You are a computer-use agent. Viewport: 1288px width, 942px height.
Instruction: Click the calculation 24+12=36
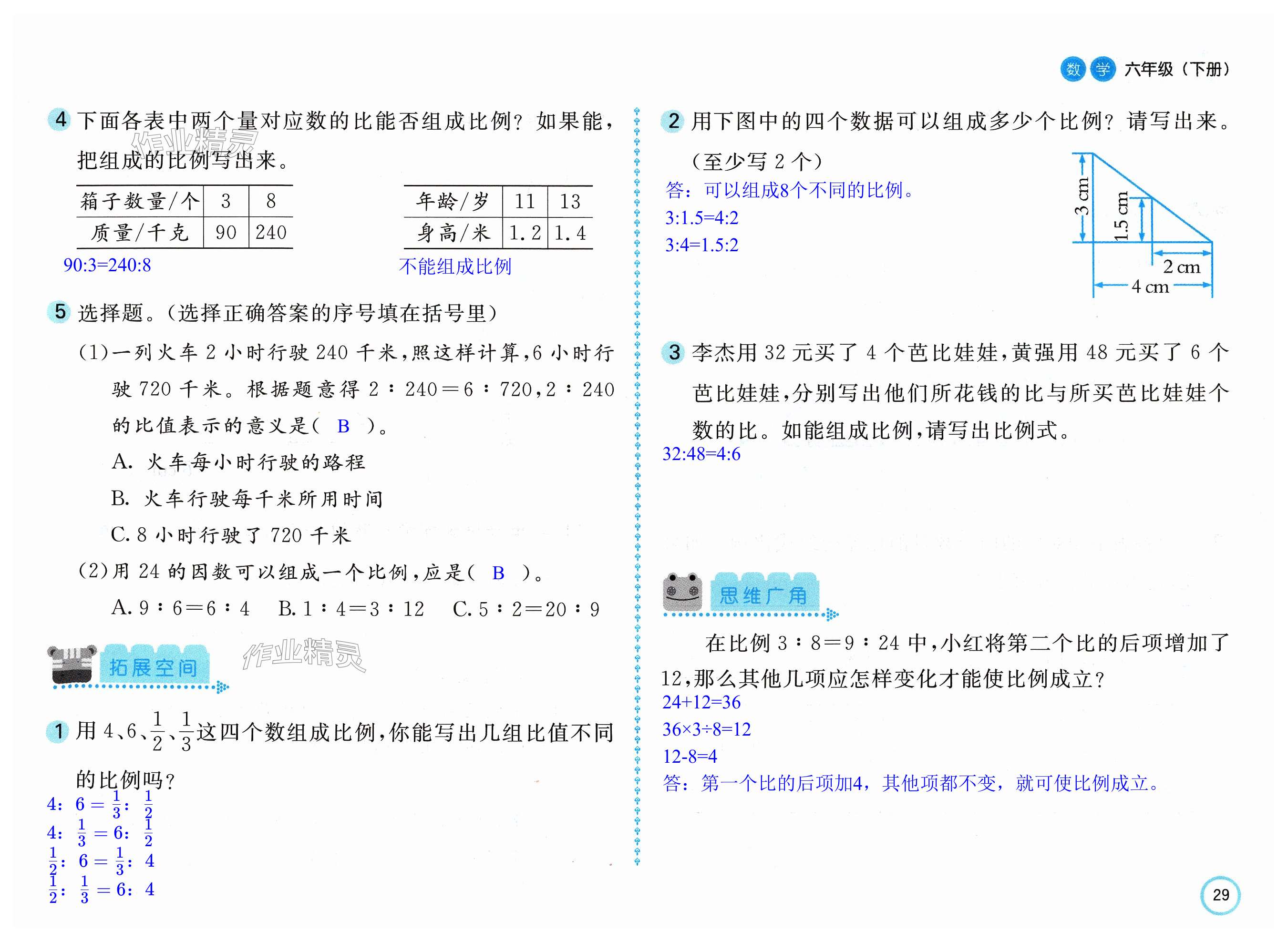[701, 703]
